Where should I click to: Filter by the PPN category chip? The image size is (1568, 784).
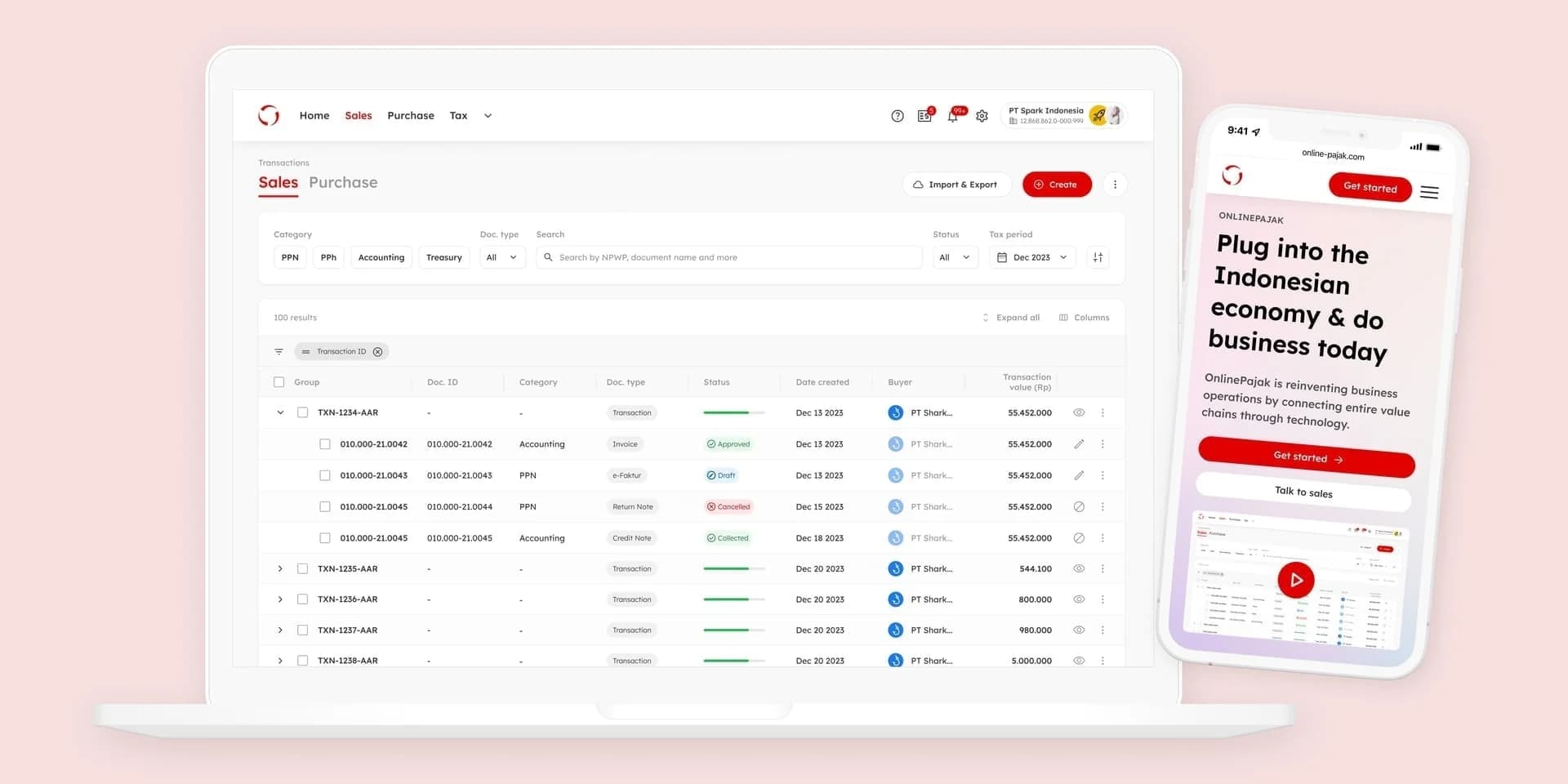[290, 257]
